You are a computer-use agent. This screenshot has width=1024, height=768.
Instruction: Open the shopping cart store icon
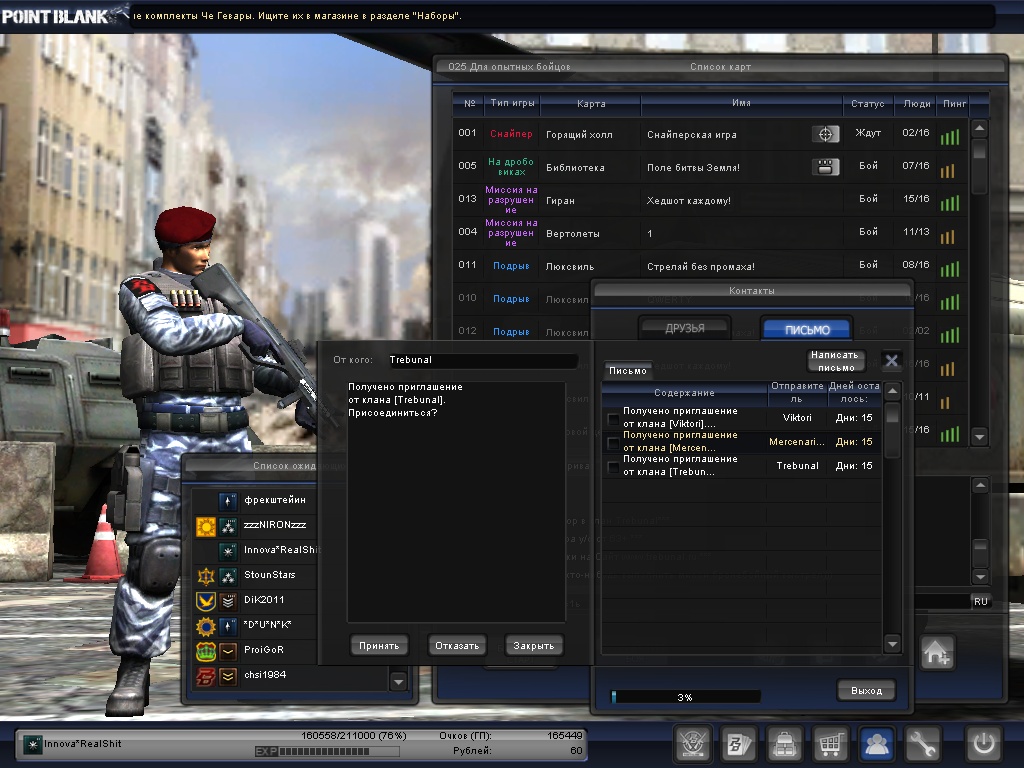click(x=832, y=744)
